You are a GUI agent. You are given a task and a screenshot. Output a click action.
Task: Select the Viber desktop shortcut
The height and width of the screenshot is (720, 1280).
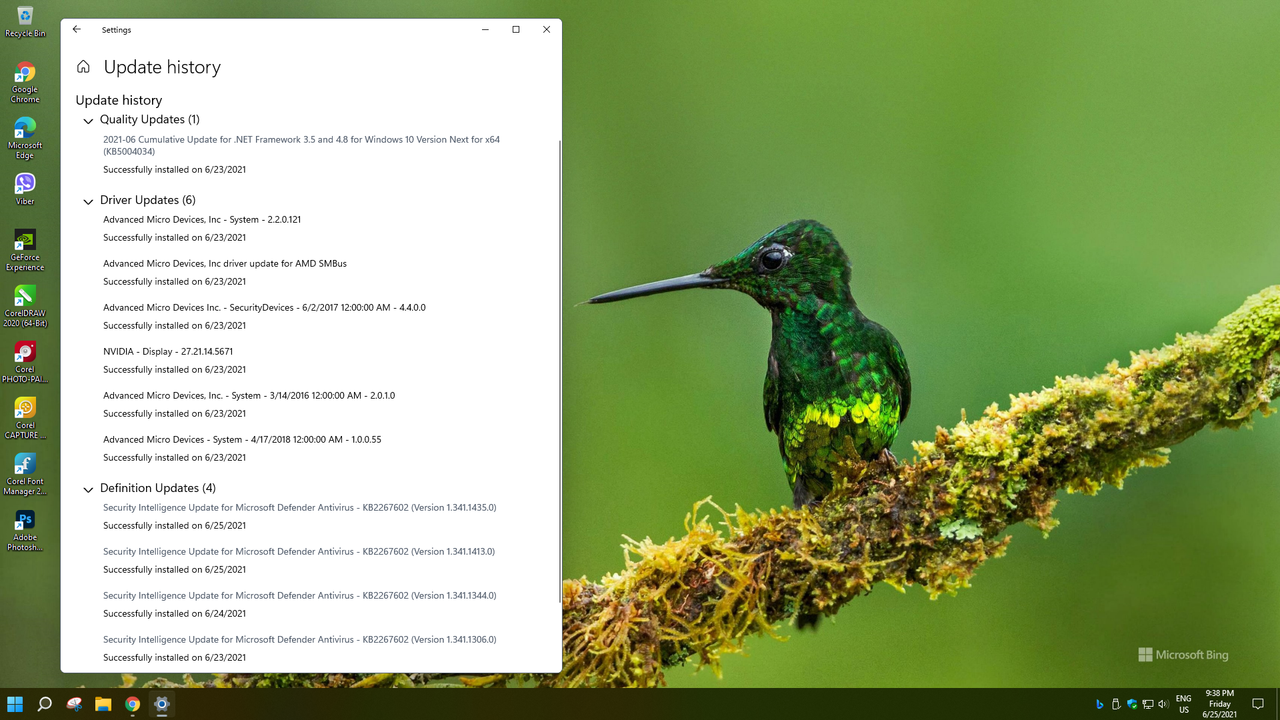pyautogui.click(x=25, y=190)
